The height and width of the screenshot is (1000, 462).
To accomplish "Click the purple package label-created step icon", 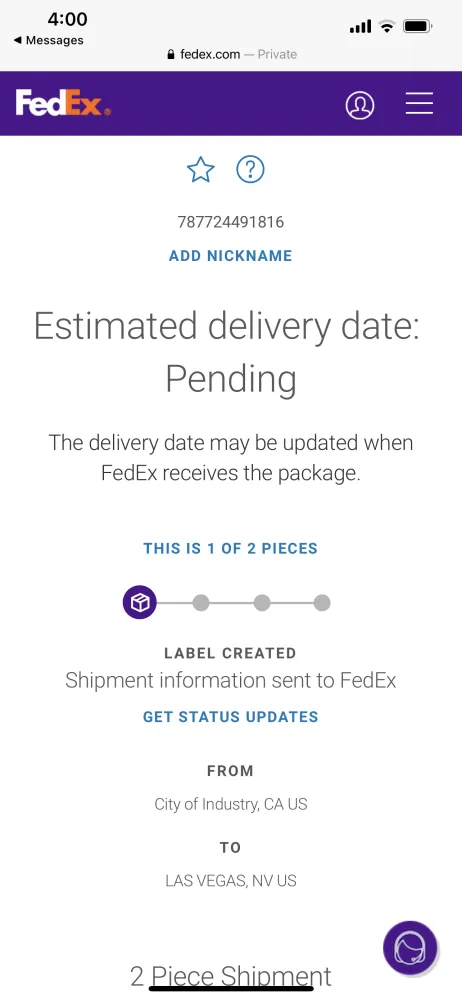I will pyautogui.click(x=140, y=603).
